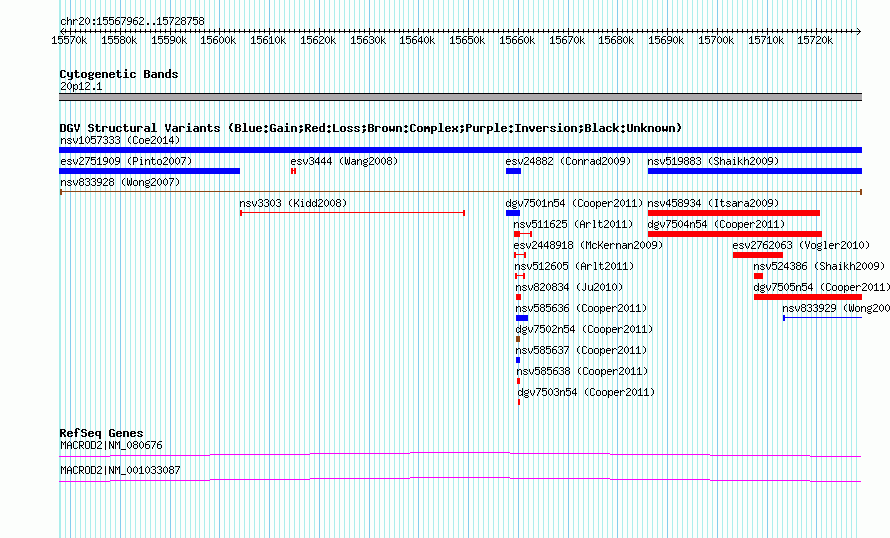Open the esv2751909 (Pinto2007) variant label
Viewport: 890px width, 538px height.
coord(126,161)
